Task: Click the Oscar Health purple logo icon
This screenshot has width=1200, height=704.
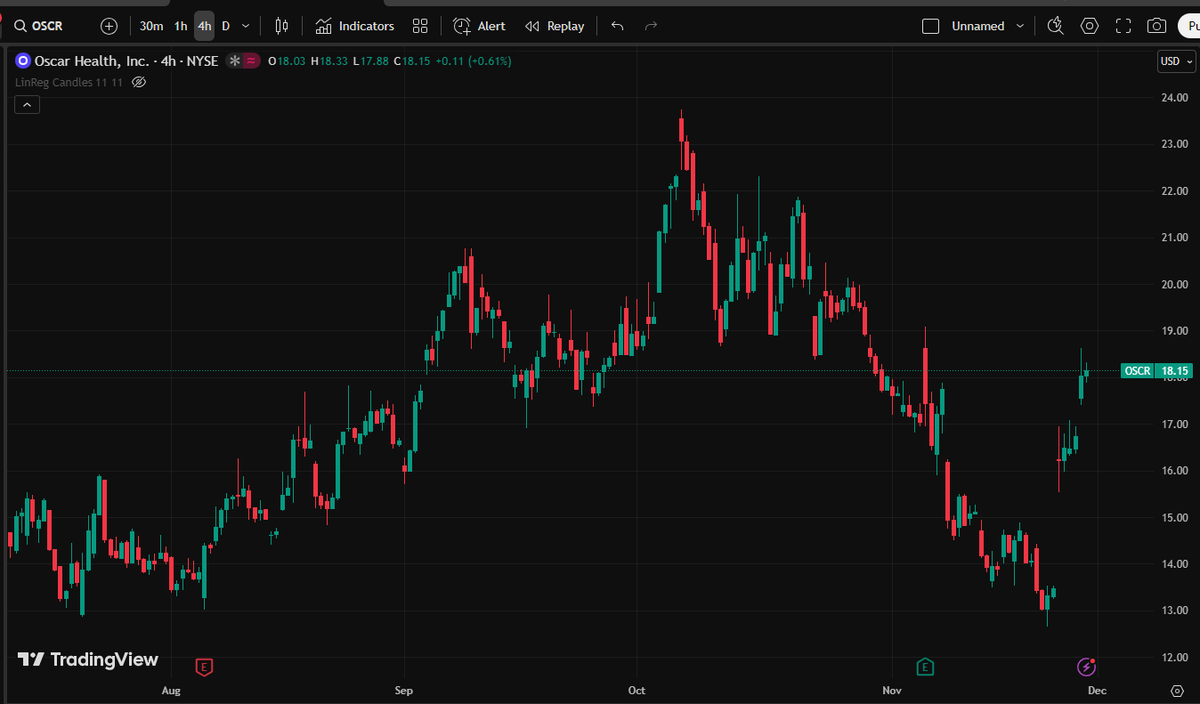Action: click(23, 61)
